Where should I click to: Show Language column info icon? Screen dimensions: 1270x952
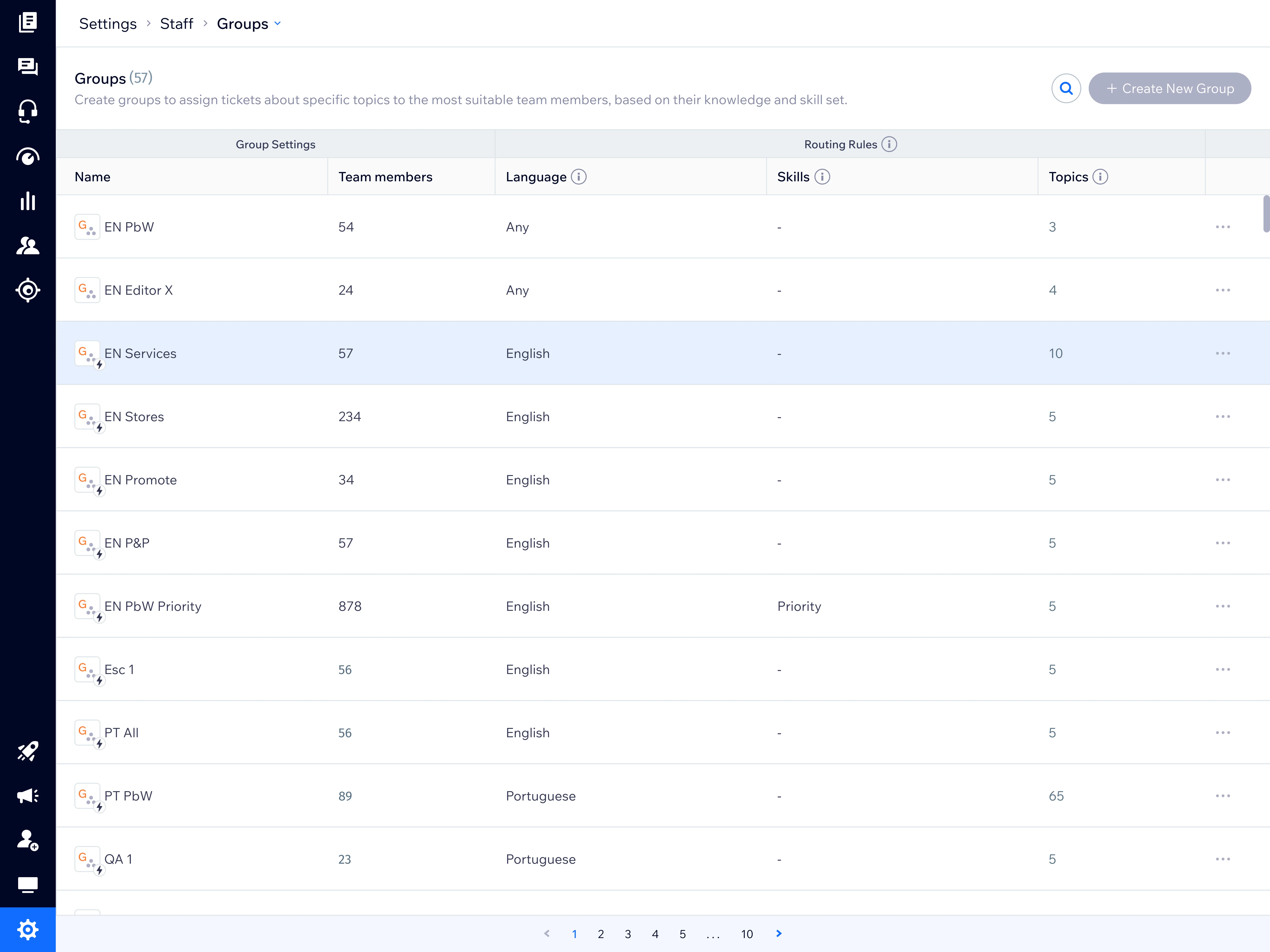[x=579, y=177]
